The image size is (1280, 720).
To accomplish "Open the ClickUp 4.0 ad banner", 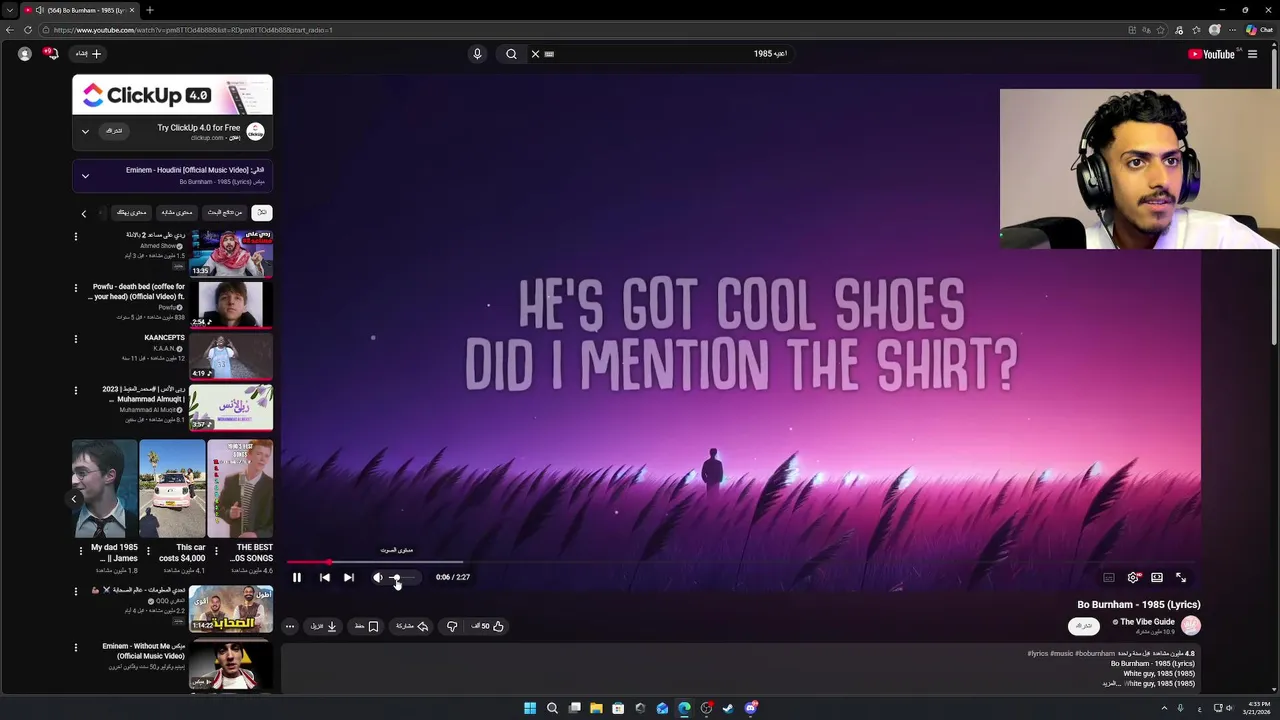I will (x=172, y=95).
